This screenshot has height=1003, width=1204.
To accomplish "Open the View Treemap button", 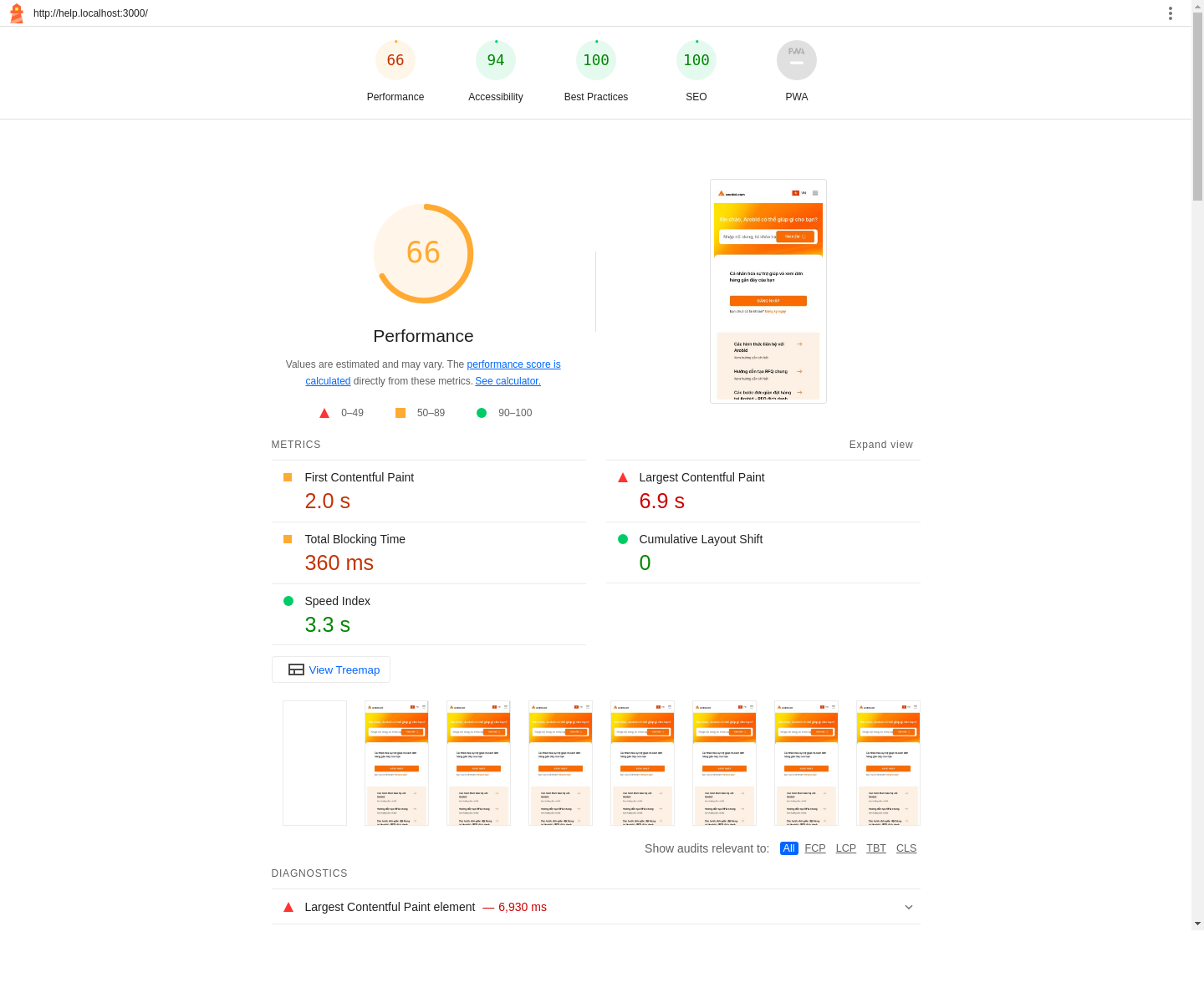I will [331, 670].
